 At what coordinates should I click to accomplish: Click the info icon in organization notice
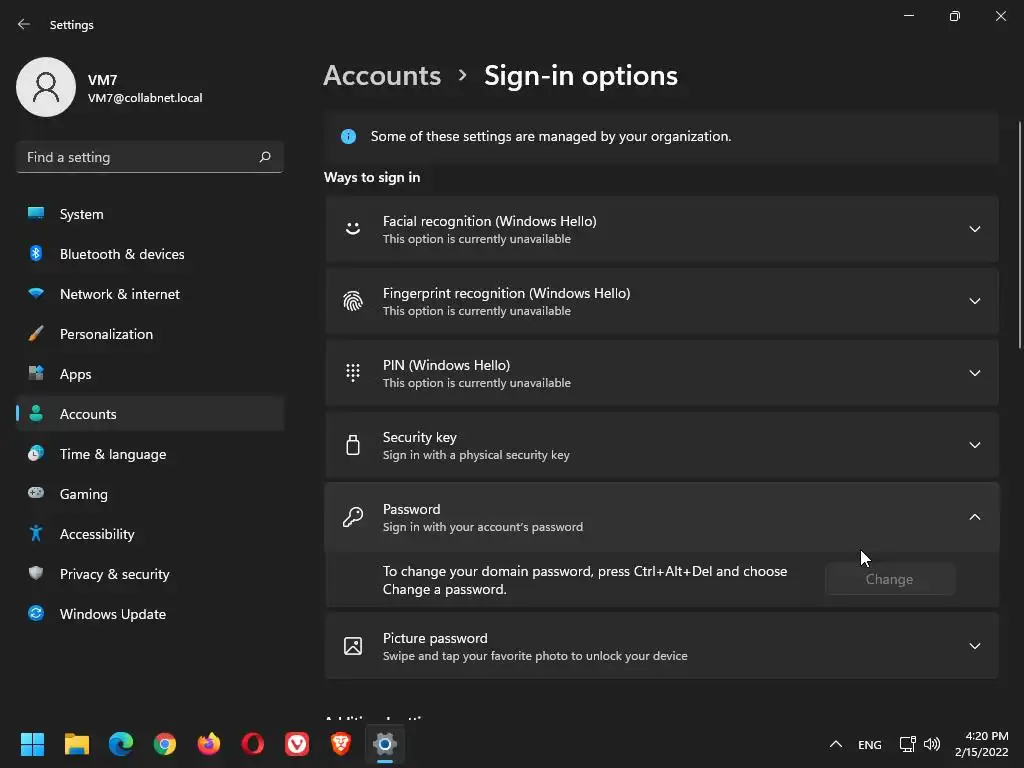coord(349,136)
